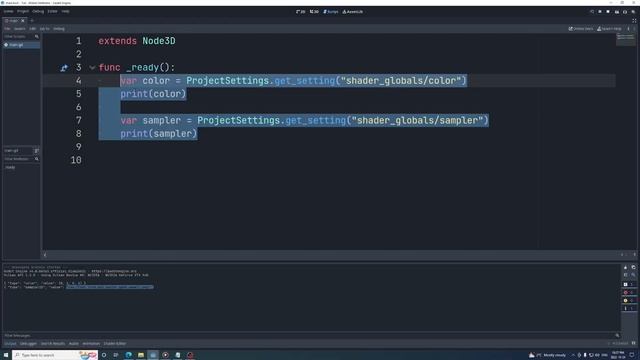Open the Scene menu
The height and width of the screenshot is (360, 640).
click(9, 11)
